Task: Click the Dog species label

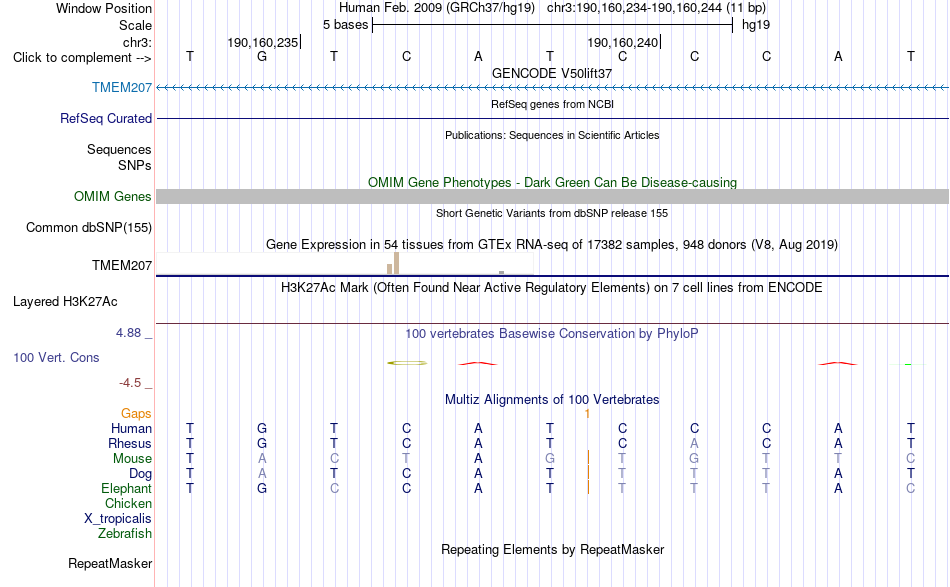Action: pos(140,474)
